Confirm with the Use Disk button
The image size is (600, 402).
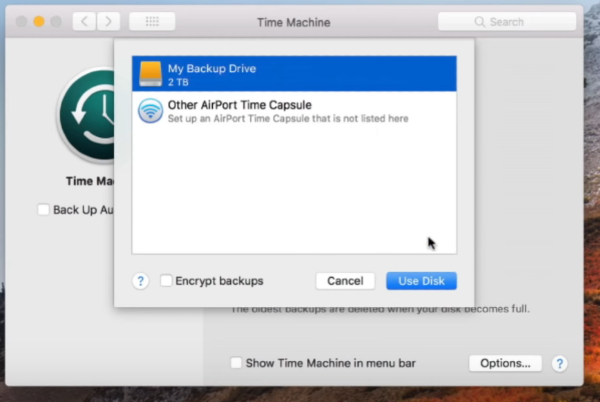point(421,281)
